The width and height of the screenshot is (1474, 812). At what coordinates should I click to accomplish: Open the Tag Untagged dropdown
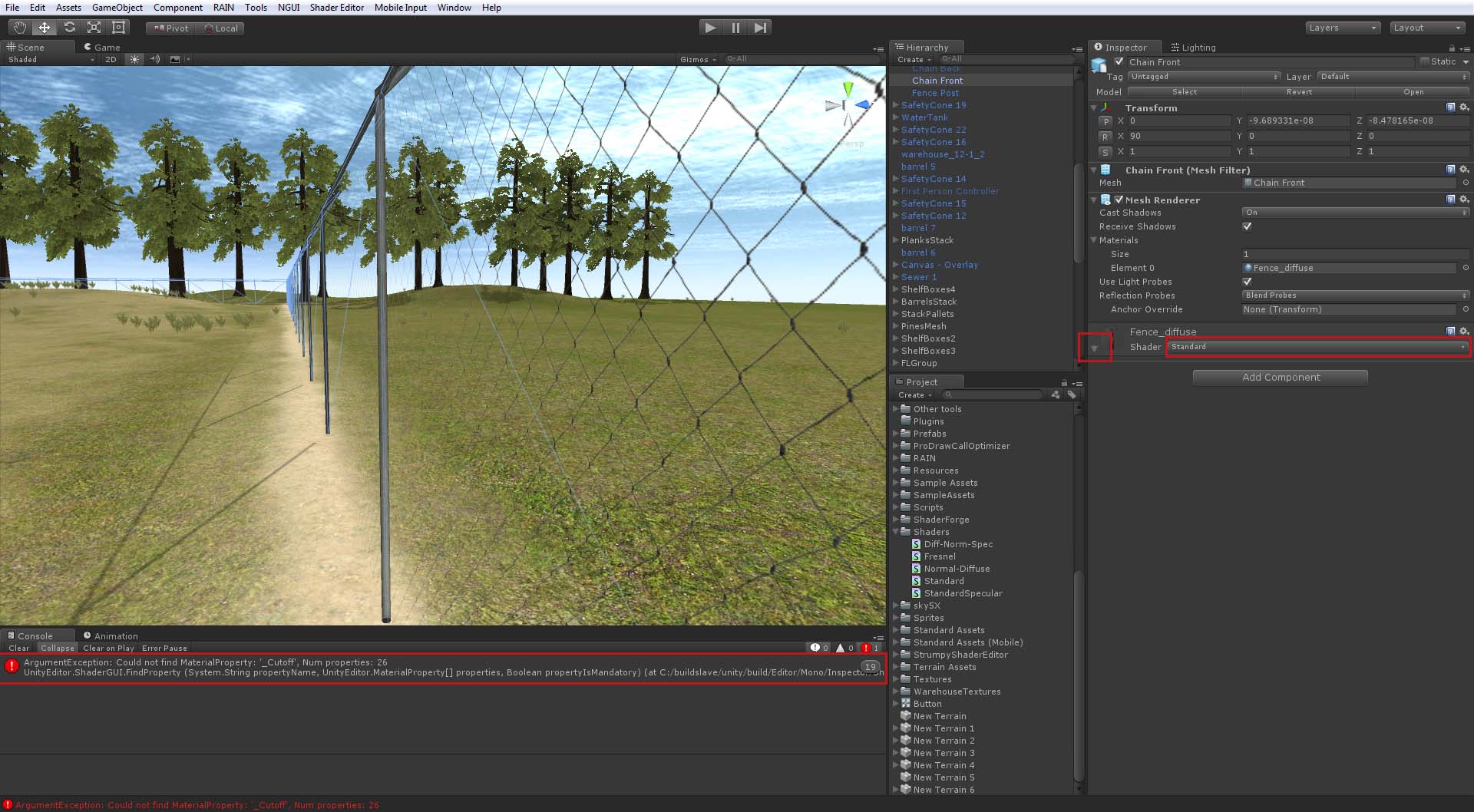(x=1204, y=77)
